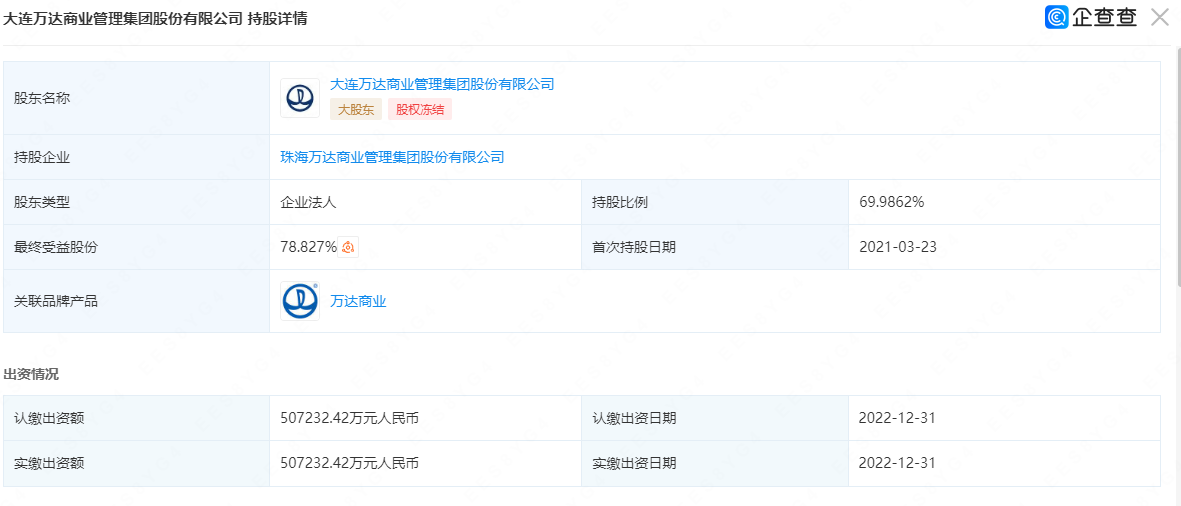Screen dimensions: 1181x506
Task: Open the 珠海万达商业管理集团股份有限公司 company link
Action: coord(392,157)
